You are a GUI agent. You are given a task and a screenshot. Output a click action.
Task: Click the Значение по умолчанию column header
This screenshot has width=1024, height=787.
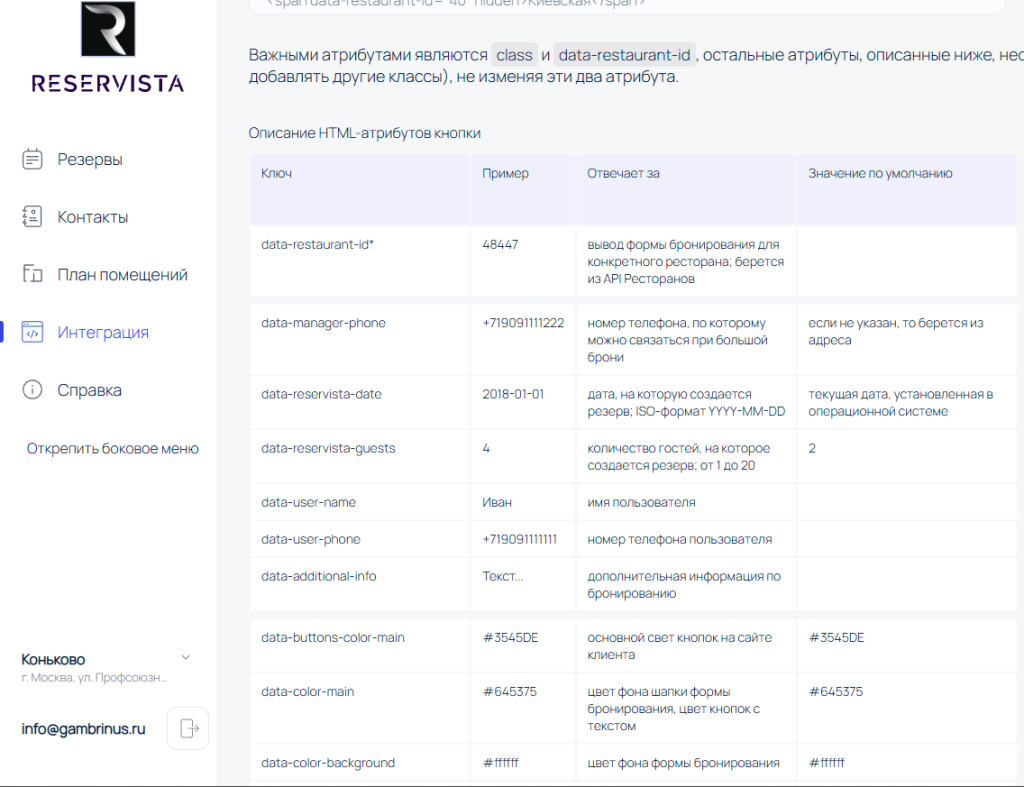(x=880, y=173)
